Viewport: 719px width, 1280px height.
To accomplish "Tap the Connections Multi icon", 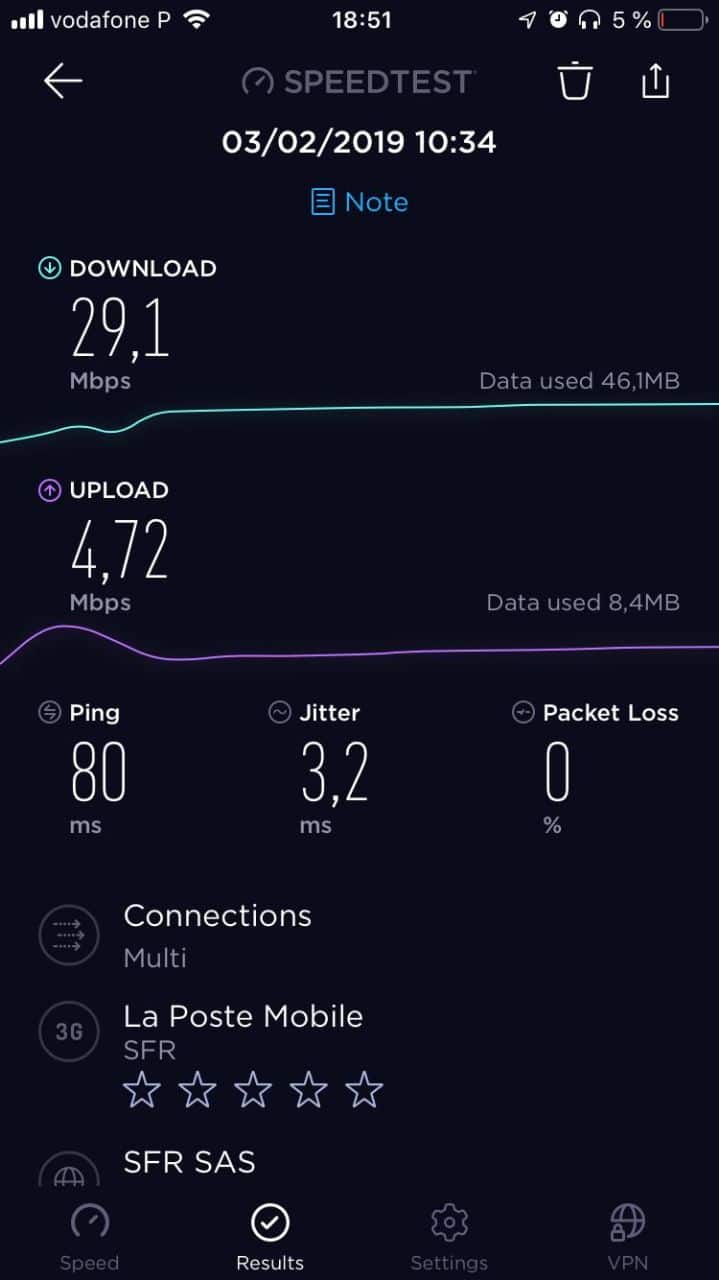I will 69,935.
